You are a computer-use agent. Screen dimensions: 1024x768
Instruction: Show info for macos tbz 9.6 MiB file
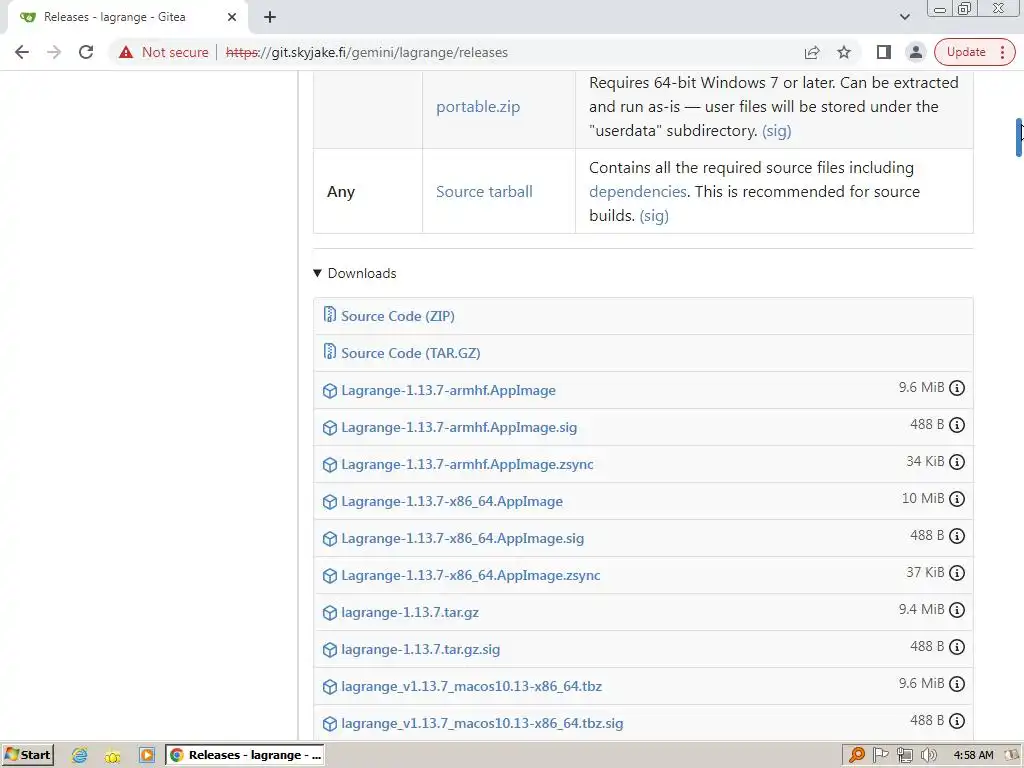(957, 684)
